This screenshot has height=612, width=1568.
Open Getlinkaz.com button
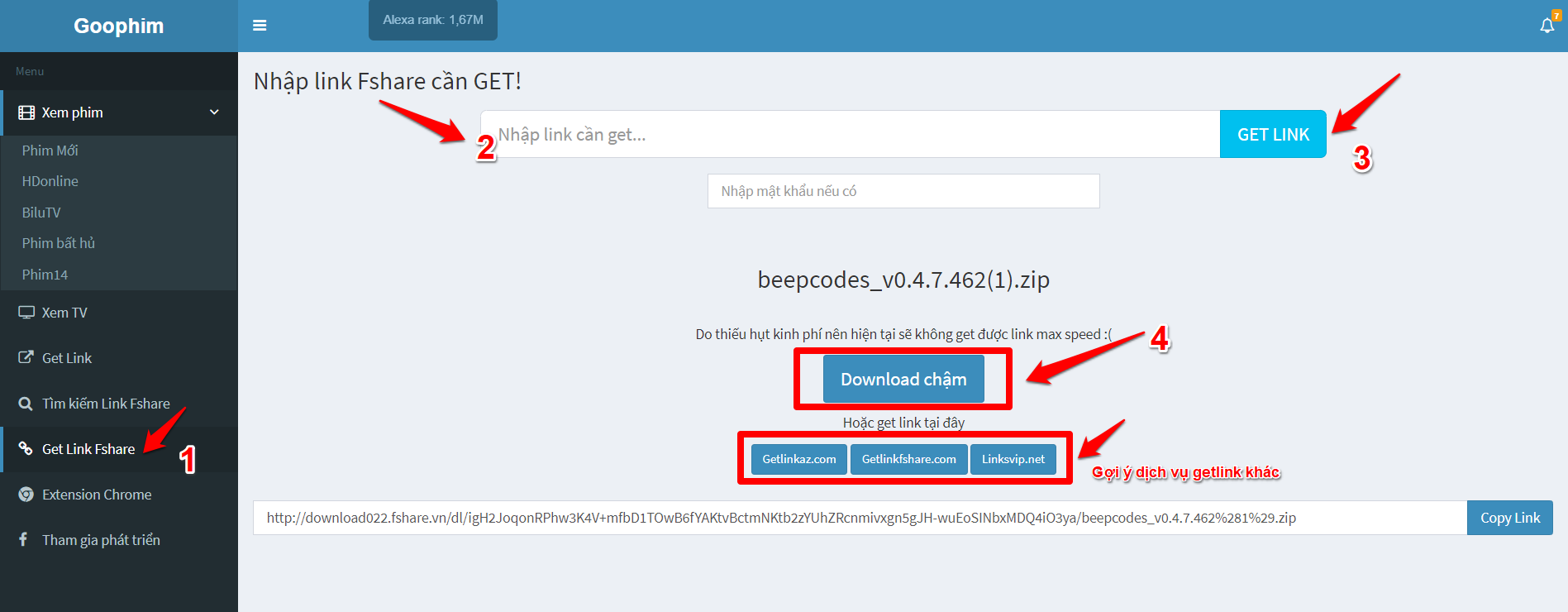tap(799, 459)
